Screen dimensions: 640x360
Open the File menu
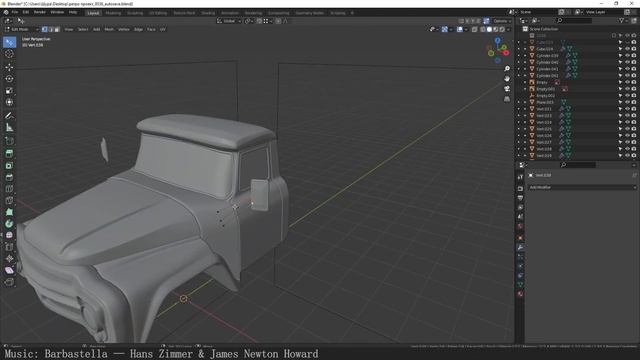[15, 12]
